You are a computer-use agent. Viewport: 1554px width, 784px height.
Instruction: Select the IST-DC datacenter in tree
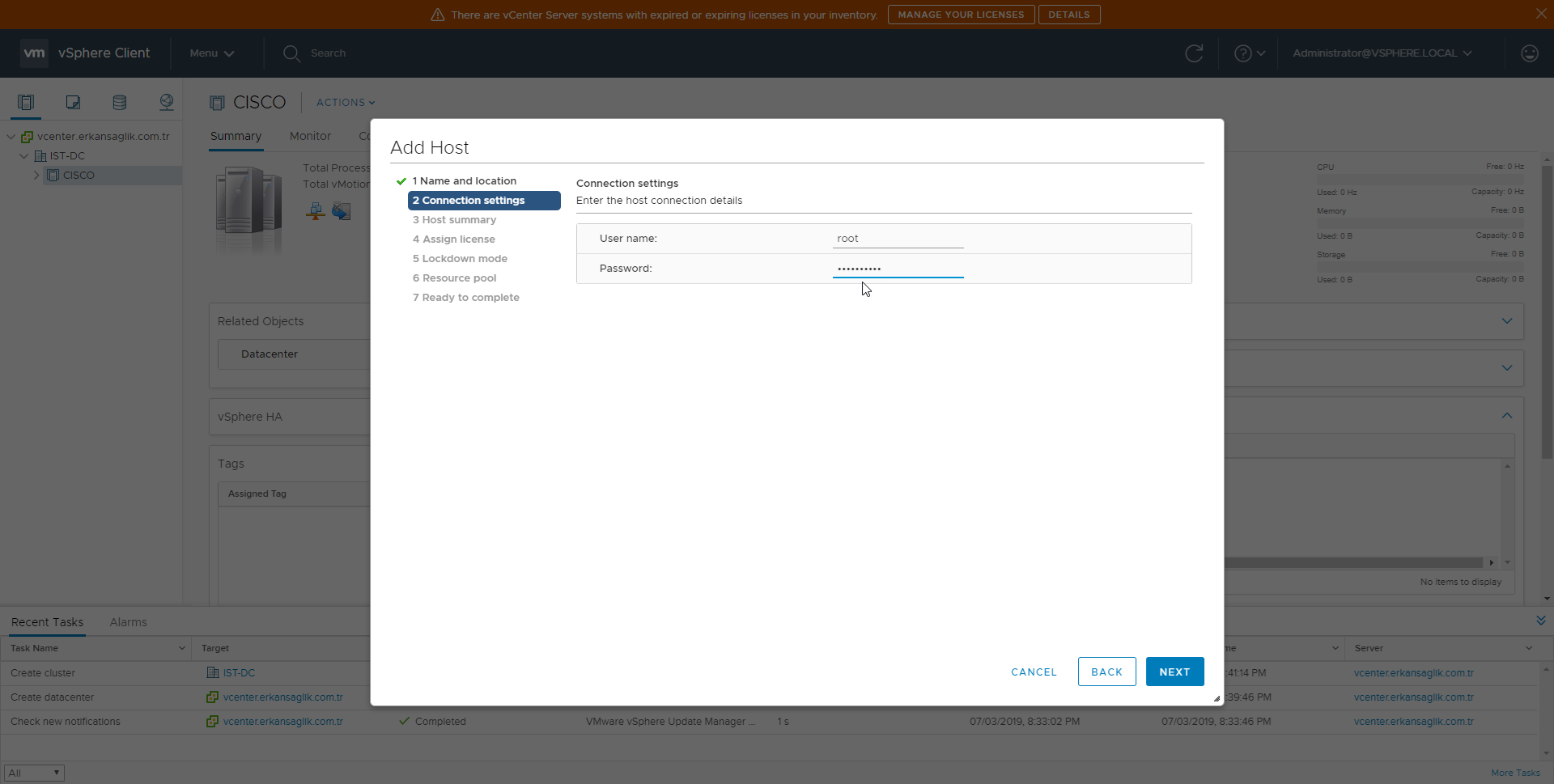pyautogui.click(x=67, y=156)
